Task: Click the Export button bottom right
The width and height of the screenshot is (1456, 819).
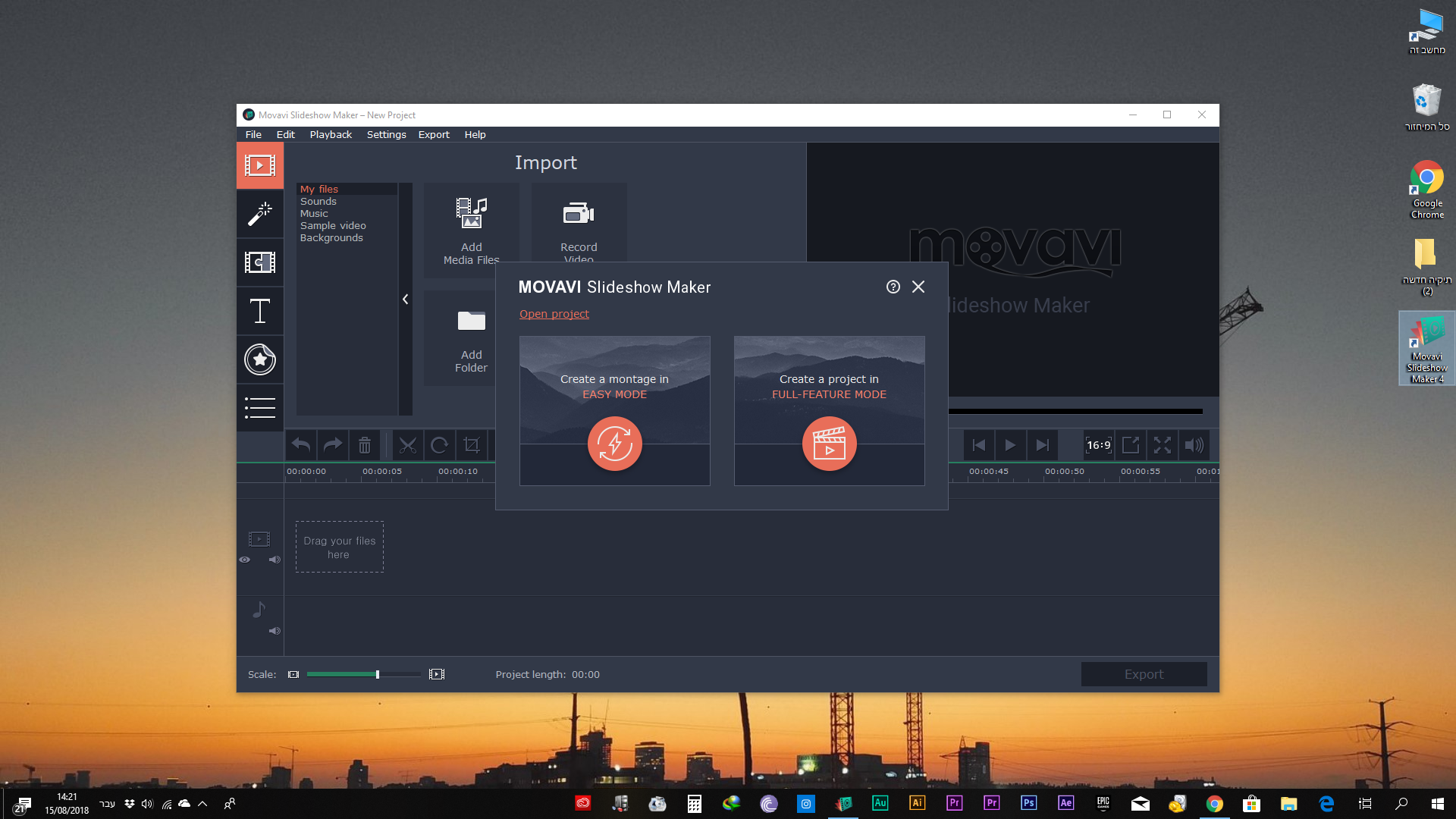Action: click(1144, 673)
